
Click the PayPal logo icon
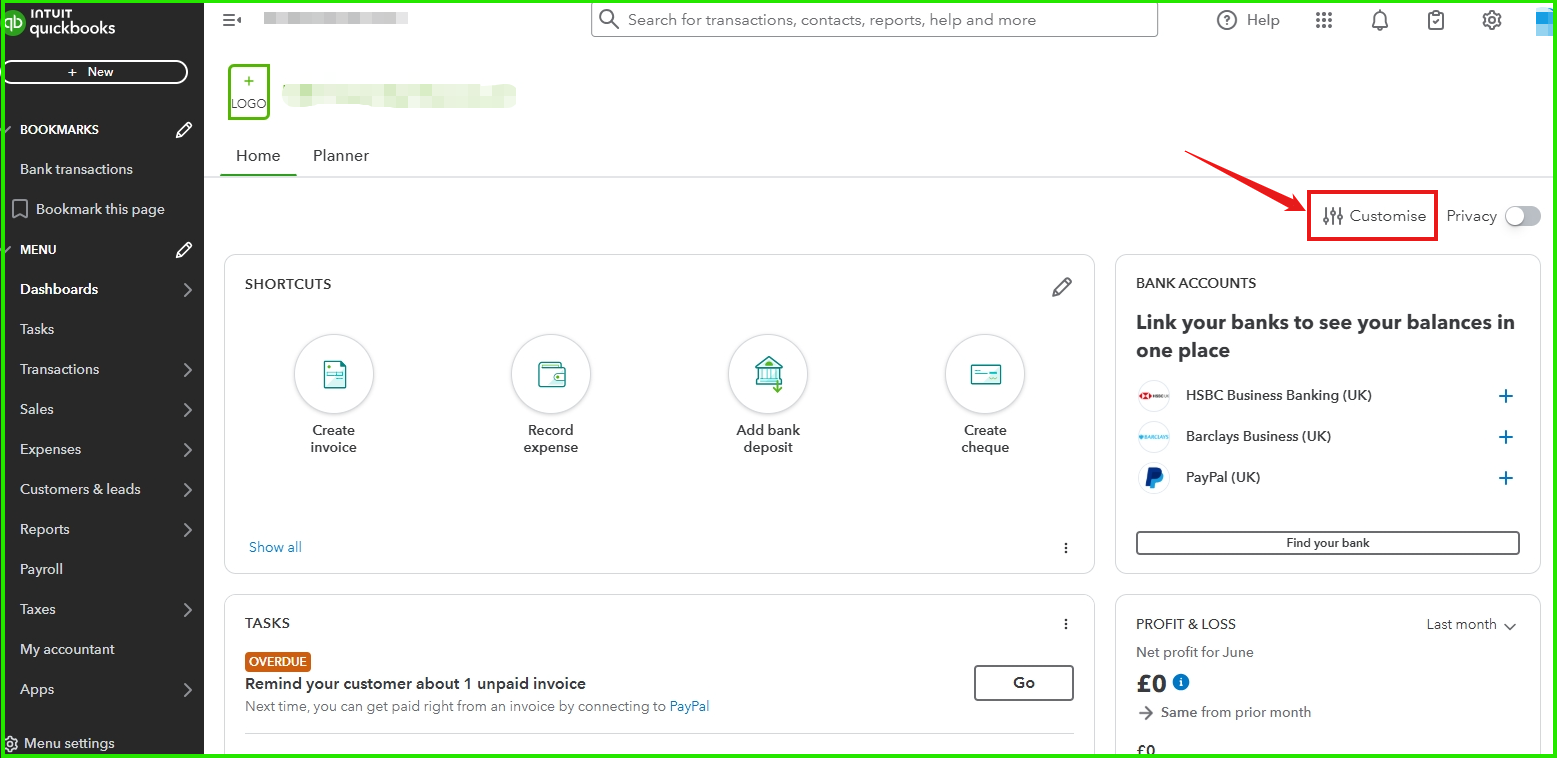click(1154, 478)
